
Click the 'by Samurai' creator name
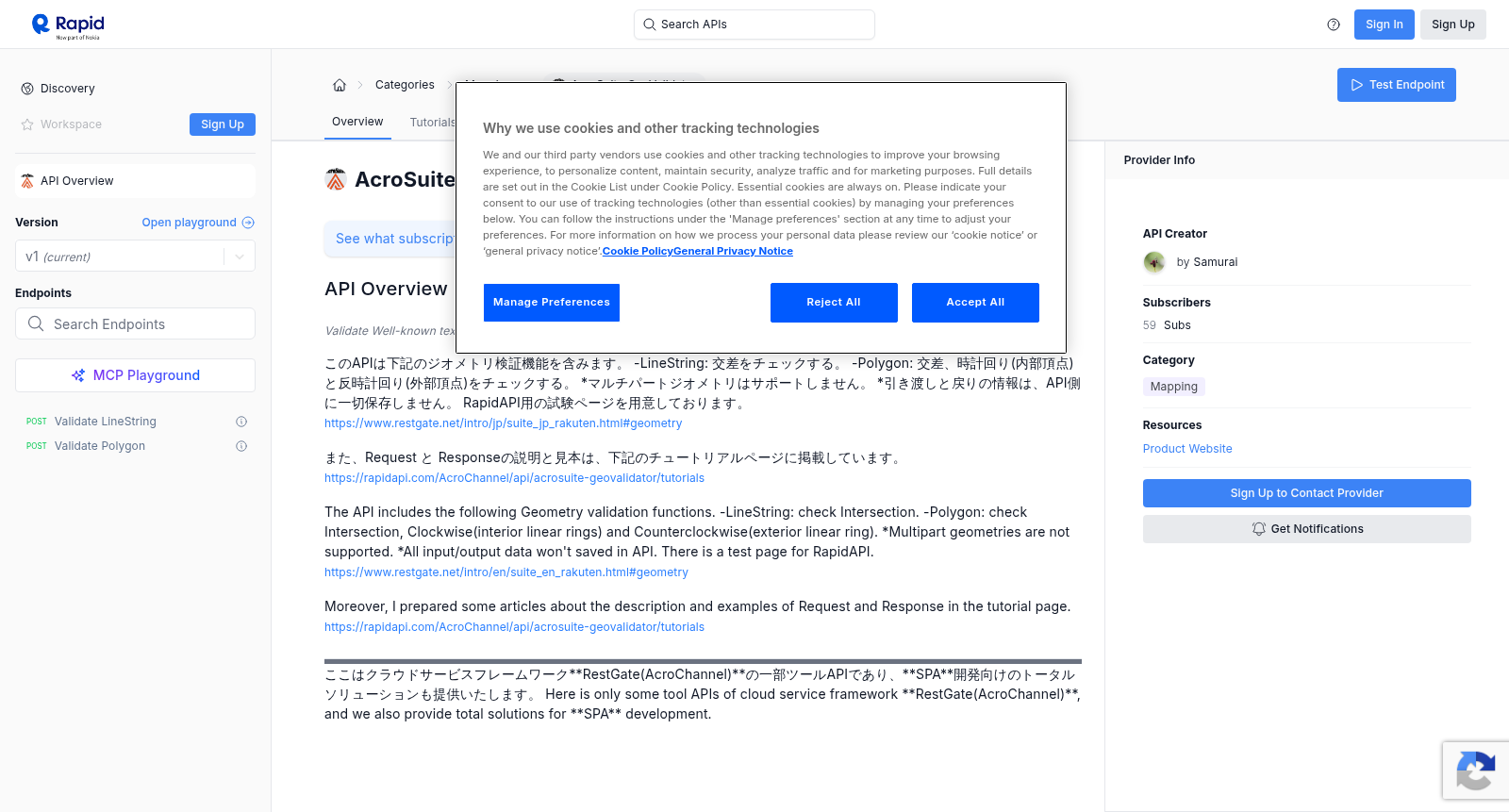[x=1207, y=262]
